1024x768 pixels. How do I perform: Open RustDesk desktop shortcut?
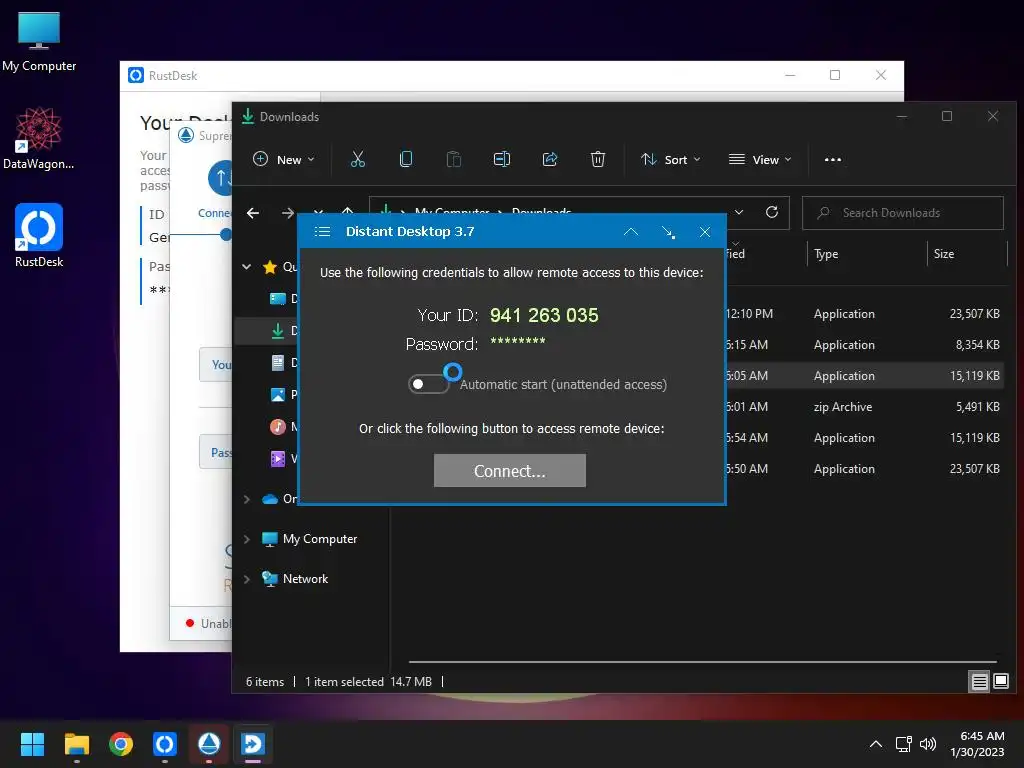[39, 236]
